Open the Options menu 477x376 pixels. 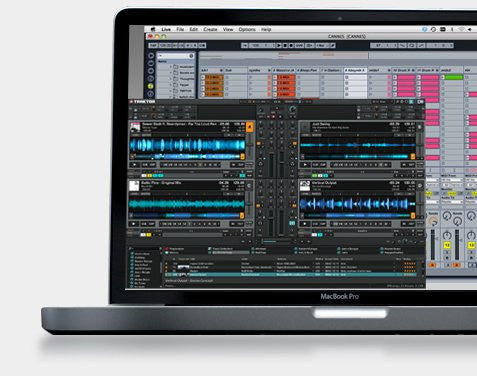[247, 29]
